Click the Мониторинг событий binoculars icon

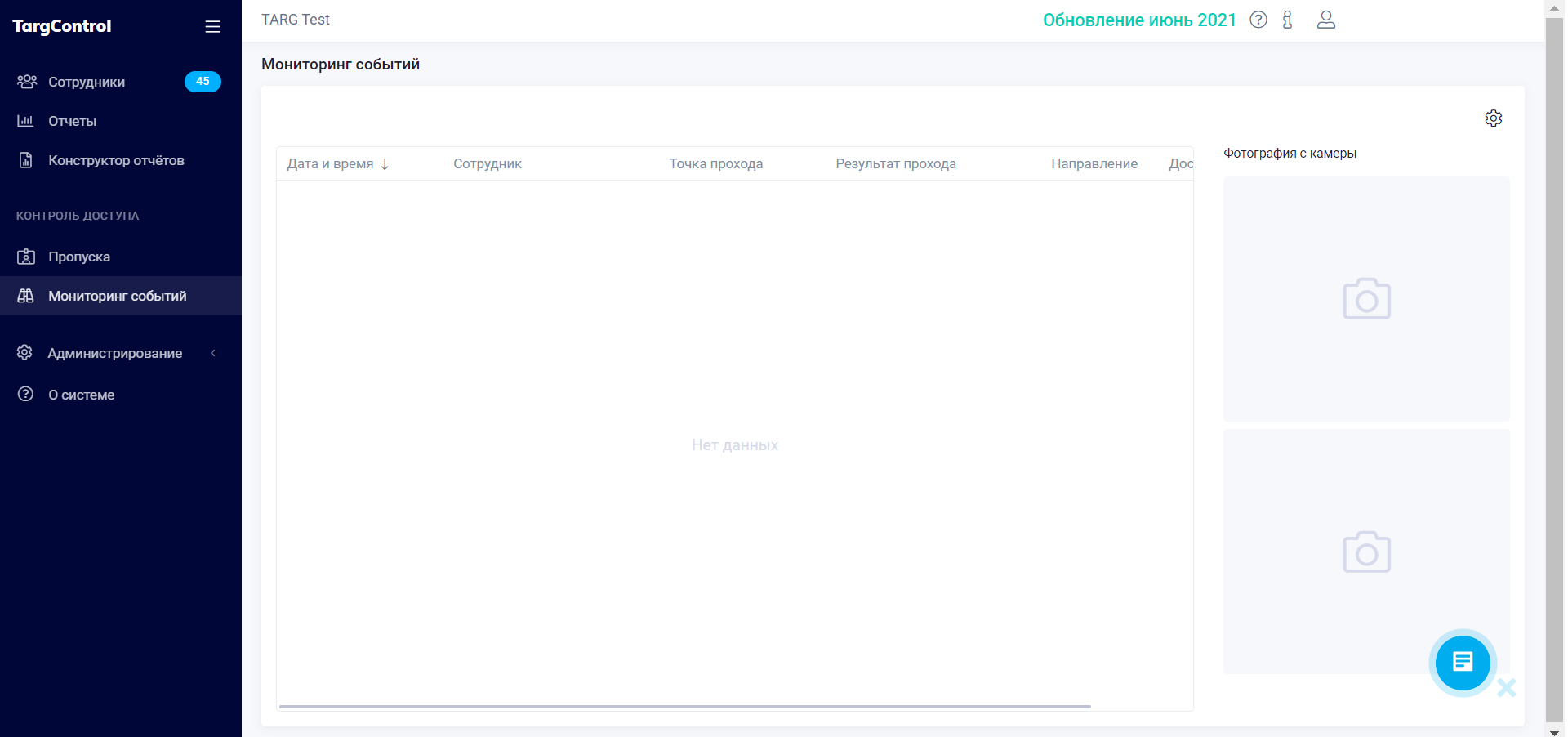coord(26,296)
